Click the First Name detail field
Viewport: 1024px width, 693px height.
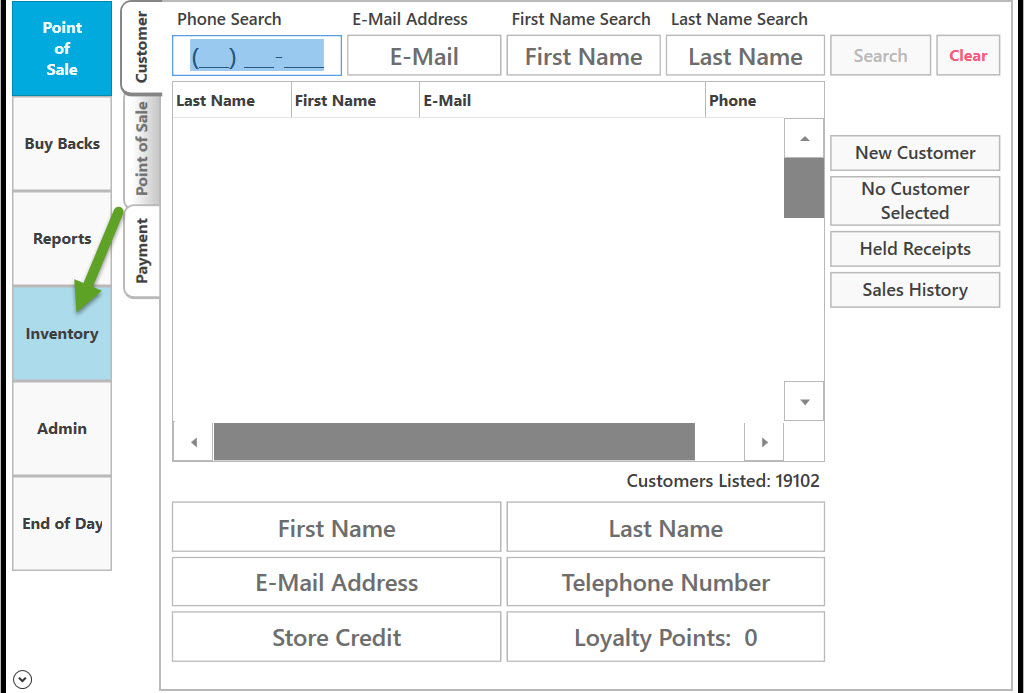pyautogui.click(x=336, y=527)
